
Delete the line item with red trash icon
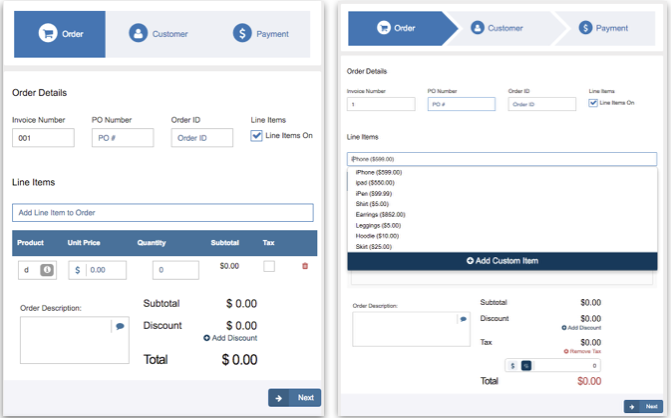(x=305, y=266)
